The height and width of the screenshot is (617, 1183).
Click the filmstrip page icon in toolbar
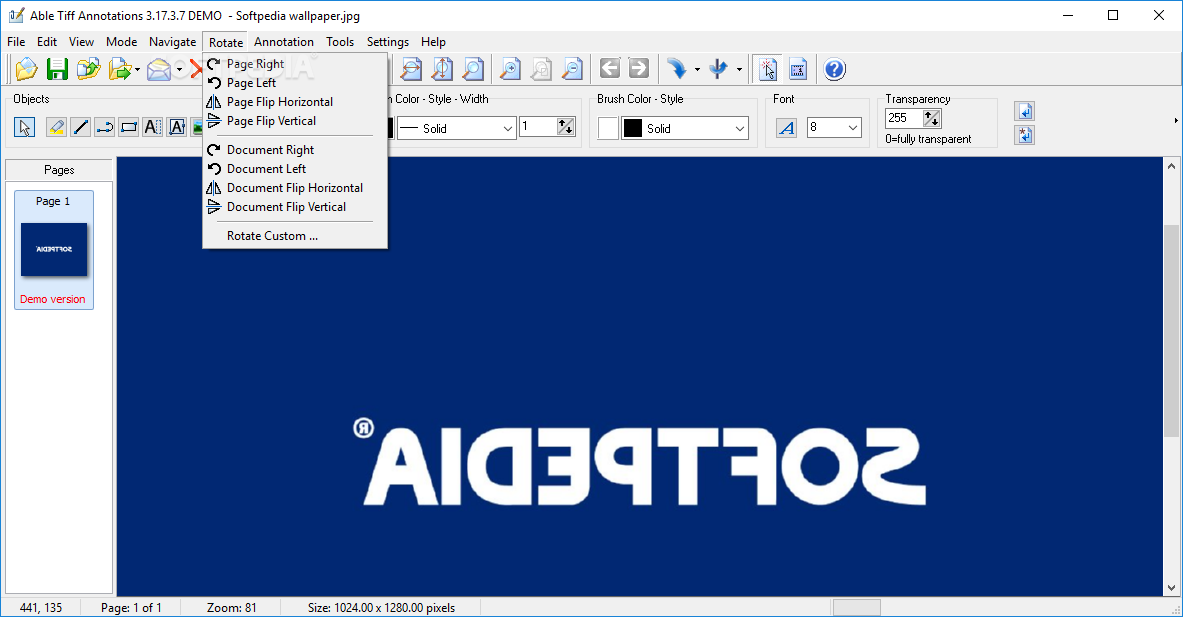pyautogui.click(x=798, y=69)
